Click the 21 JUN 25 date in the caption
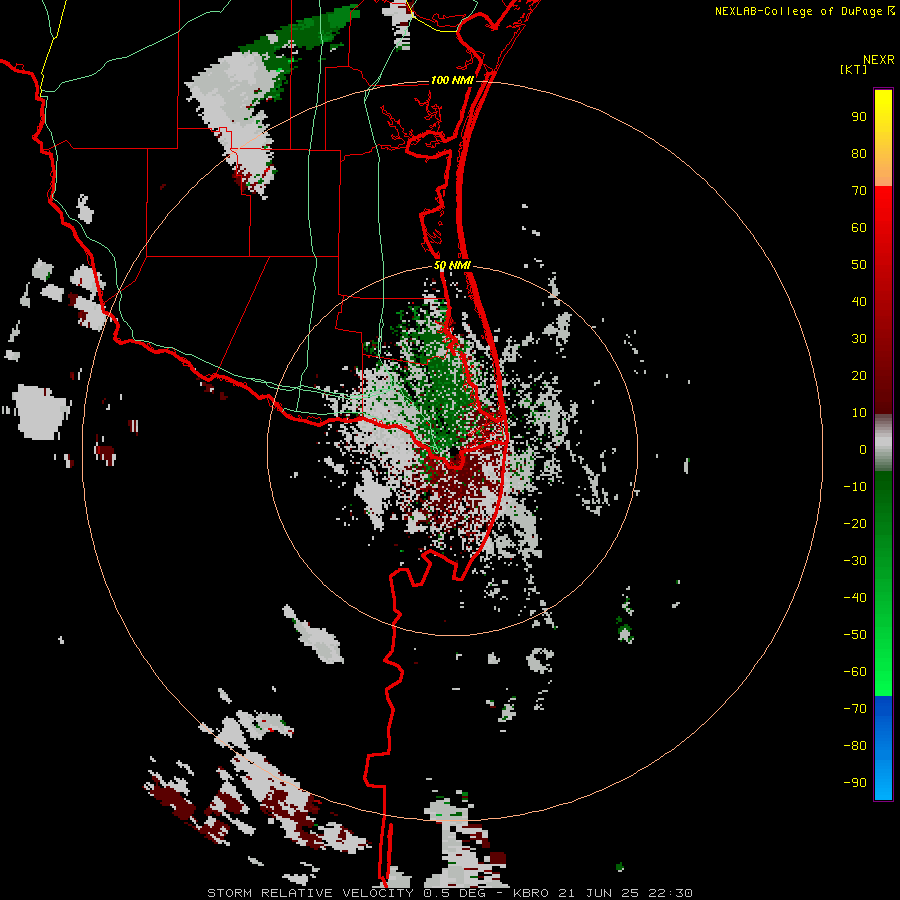Image resolution: width=900 pixels, height=900 pixels. [x=602, y=893]
